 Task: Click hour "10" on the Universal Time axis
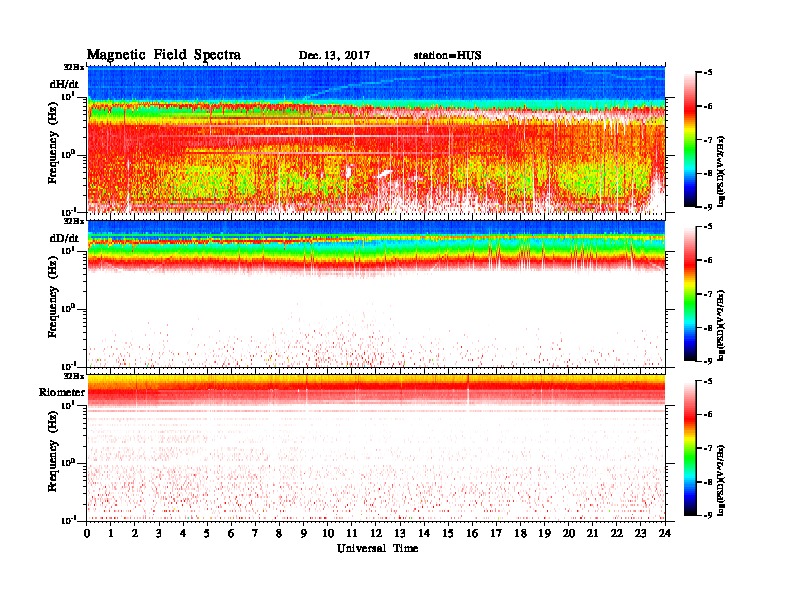328,533
